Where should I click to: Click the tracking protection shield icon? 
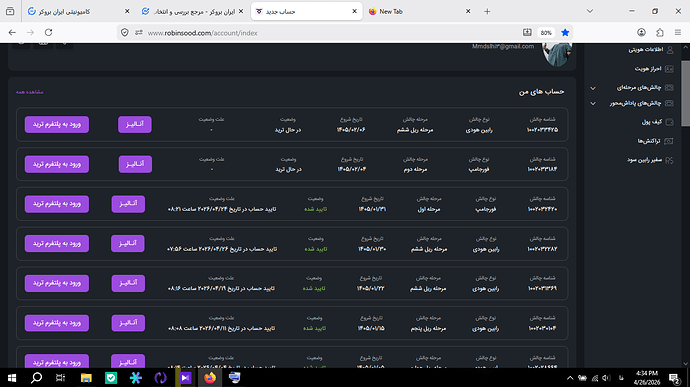(125, 33)
